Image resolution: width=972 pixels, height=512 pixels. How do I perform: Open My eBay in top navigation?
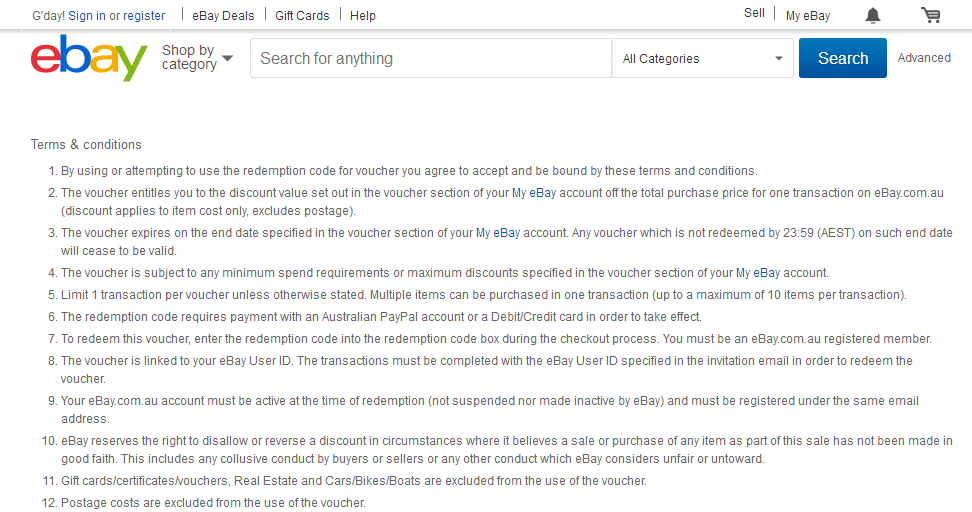tap(808, 15)
